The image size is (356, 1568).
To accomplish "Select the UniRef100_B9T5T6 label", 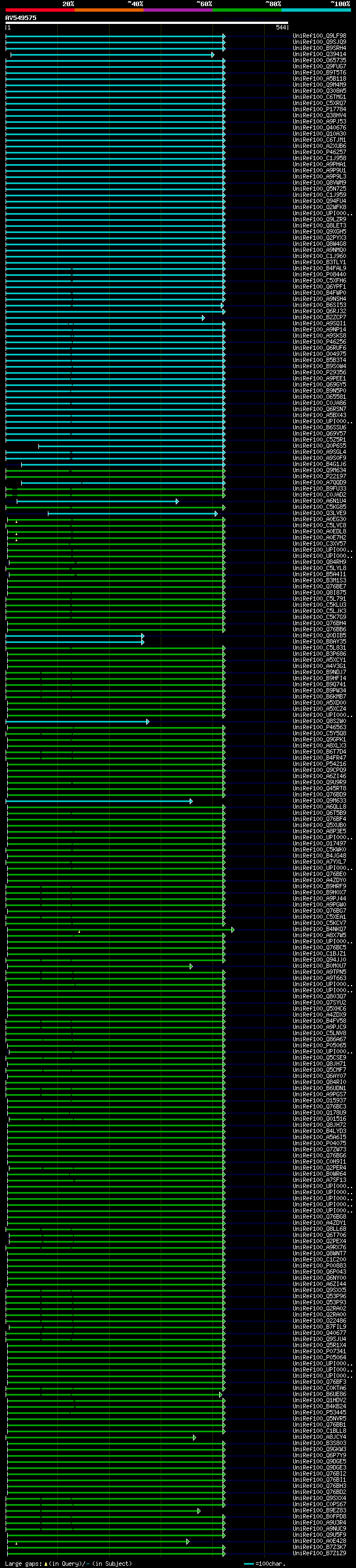I will [x=319, y=72].
